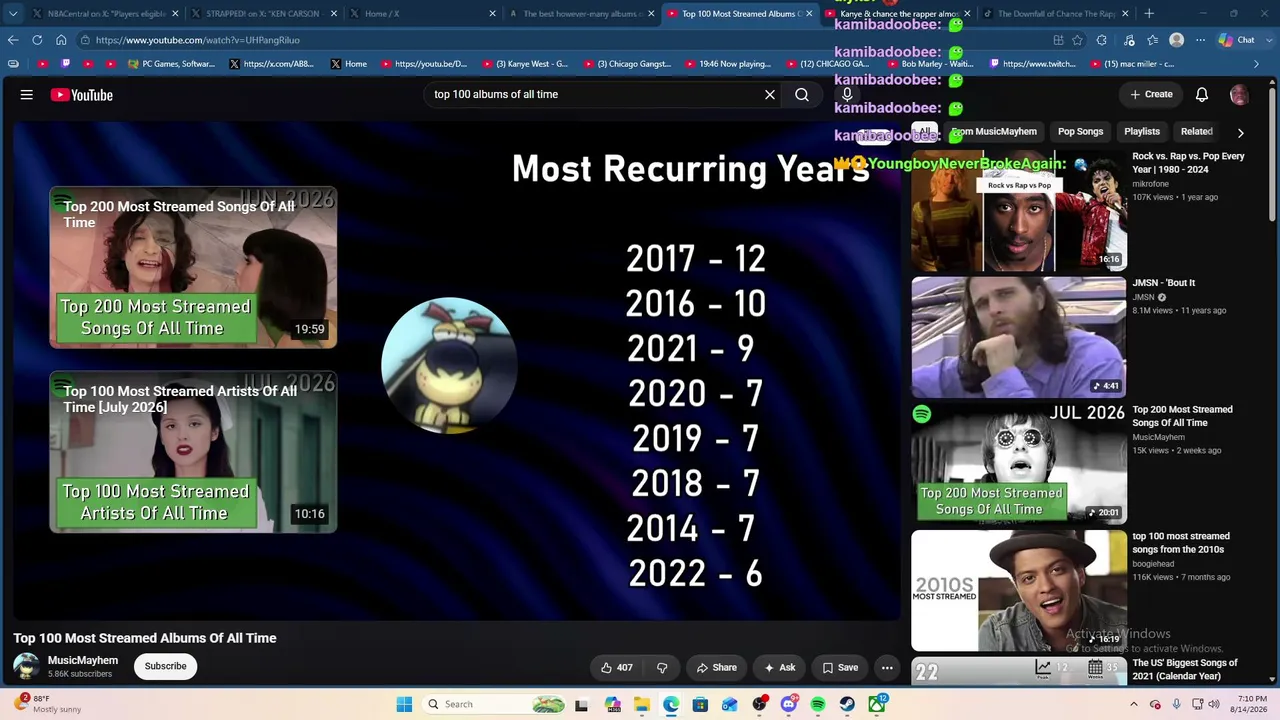Open the 'PC Games, Softwar...' bookmark
Screen dimensions: 1280x720
[171, 64]
